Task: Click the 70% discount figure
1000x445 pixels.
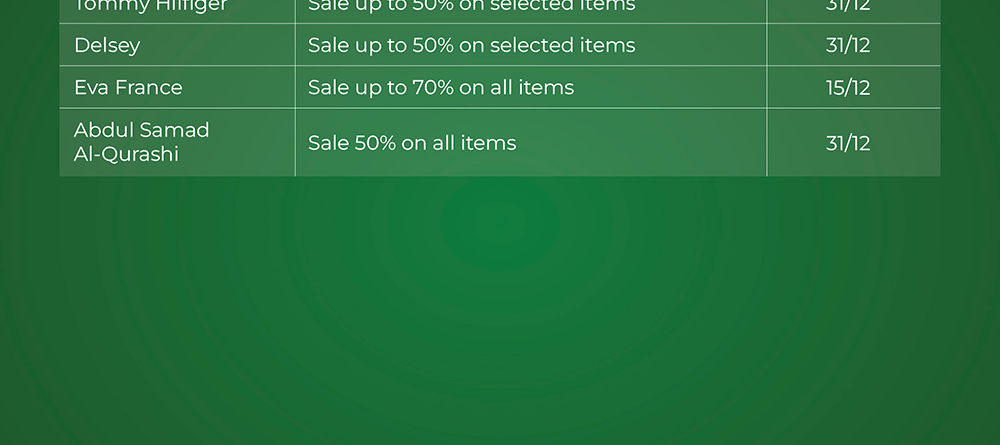Action: tap(433, 87)
